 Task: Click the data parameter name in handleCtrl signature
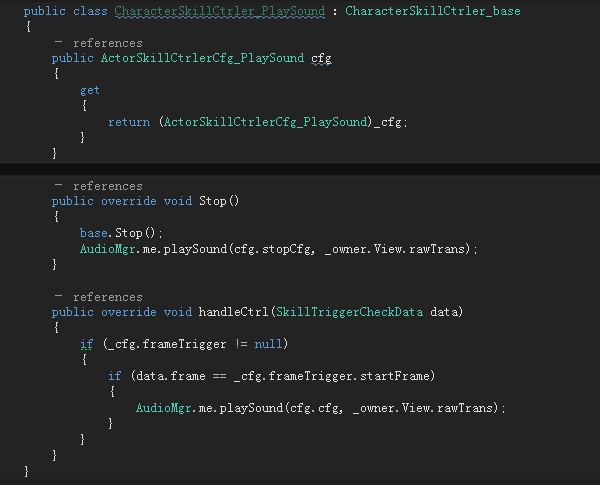(446, 313)
